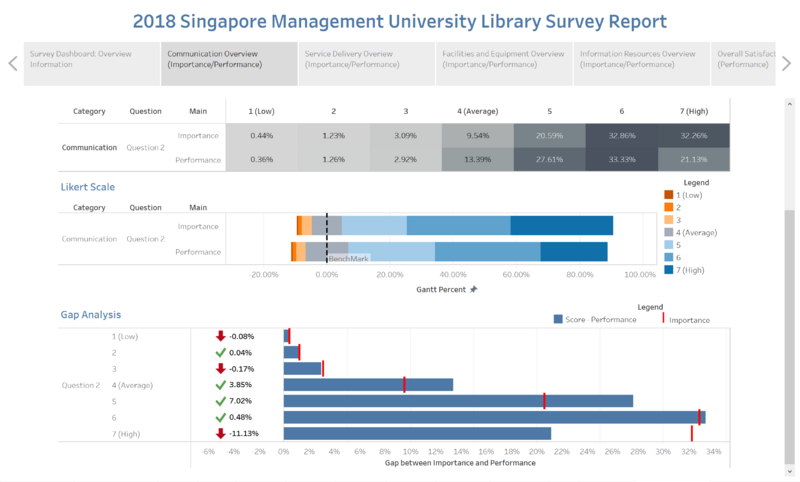800x482 pixels.
Task: Click green check beside 0.04%
Action: click(x=220, y=352)
